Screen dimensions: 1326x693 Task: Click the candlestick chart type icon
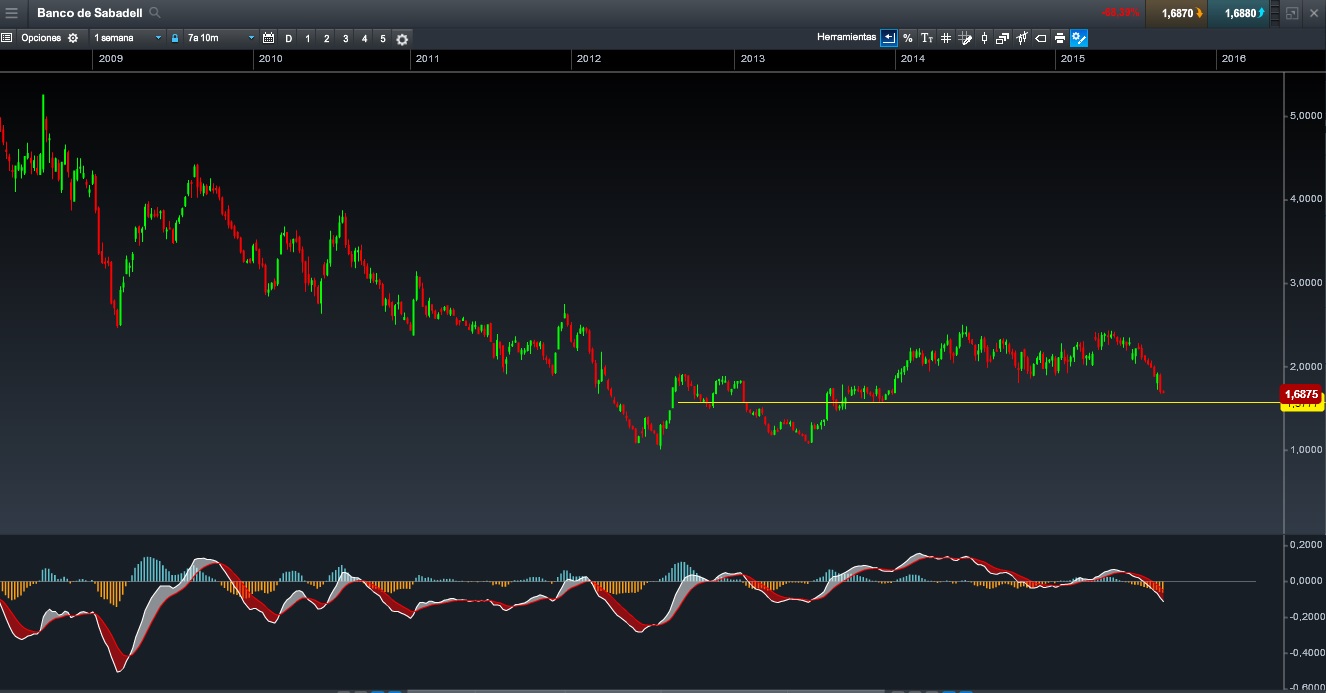coord(984,38)
